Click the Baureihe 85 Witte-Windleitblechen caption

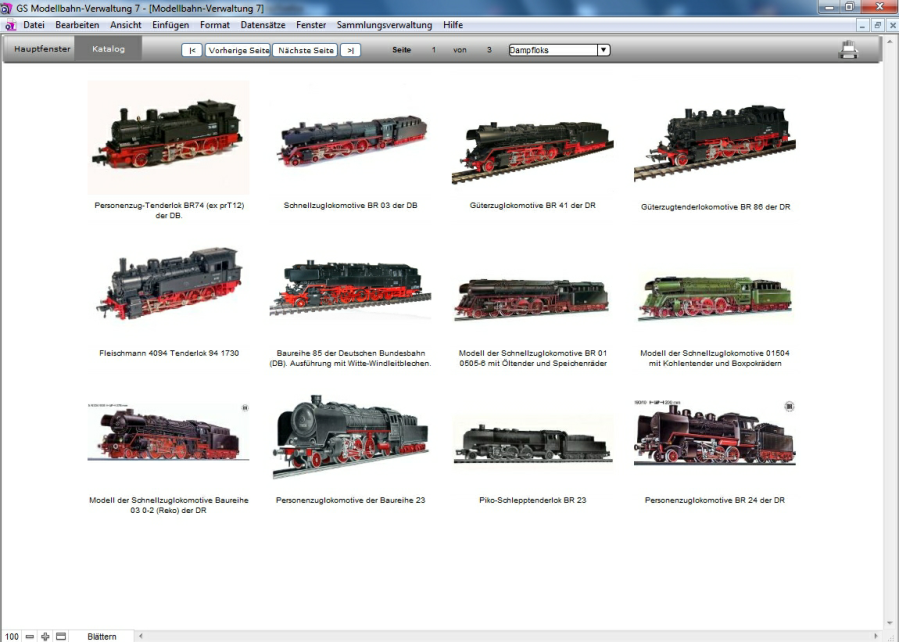[x=350, y=359]
